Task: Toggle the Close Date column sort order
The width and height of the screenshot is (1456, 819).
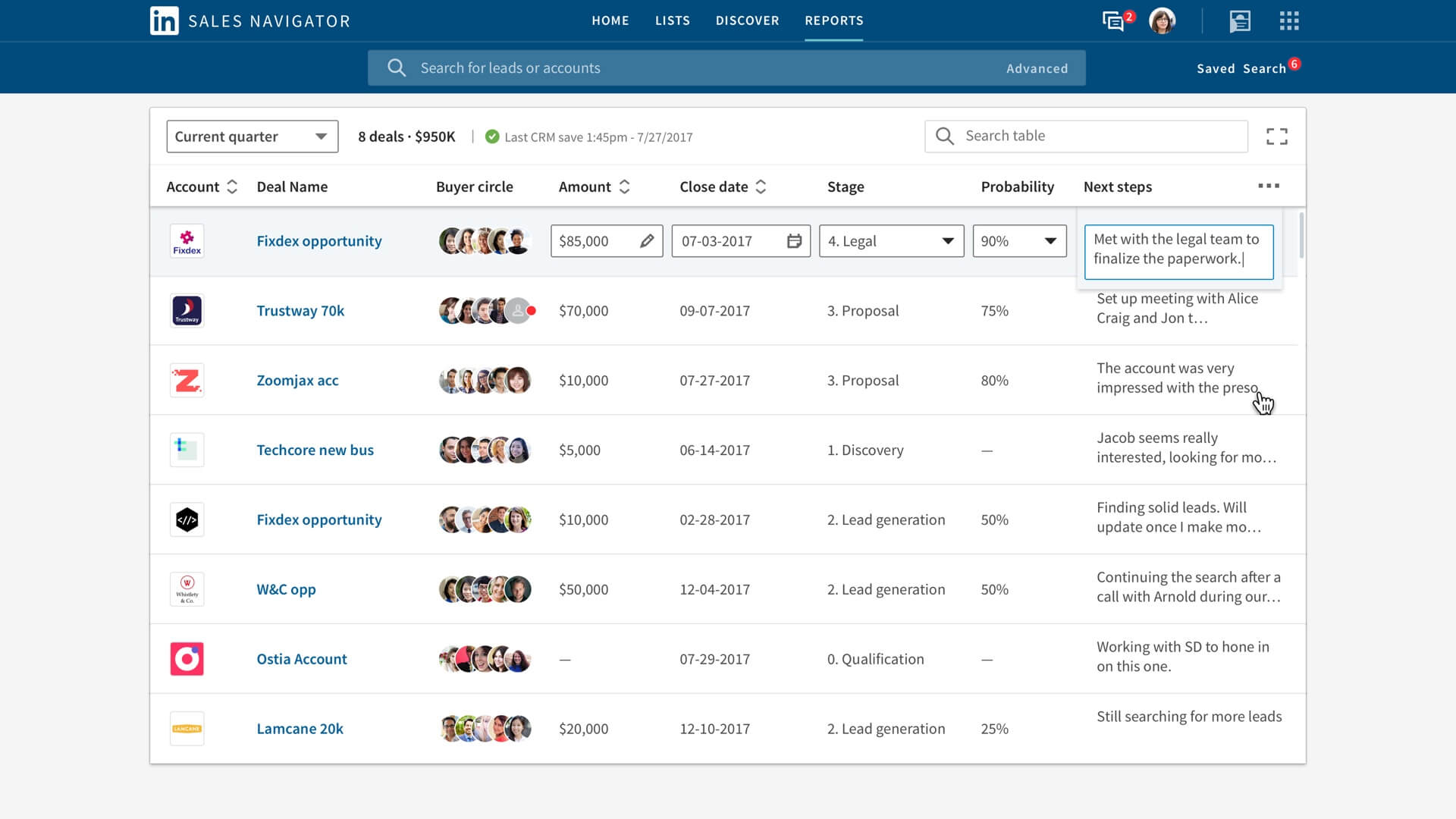Action: click(x=761, y=186)
